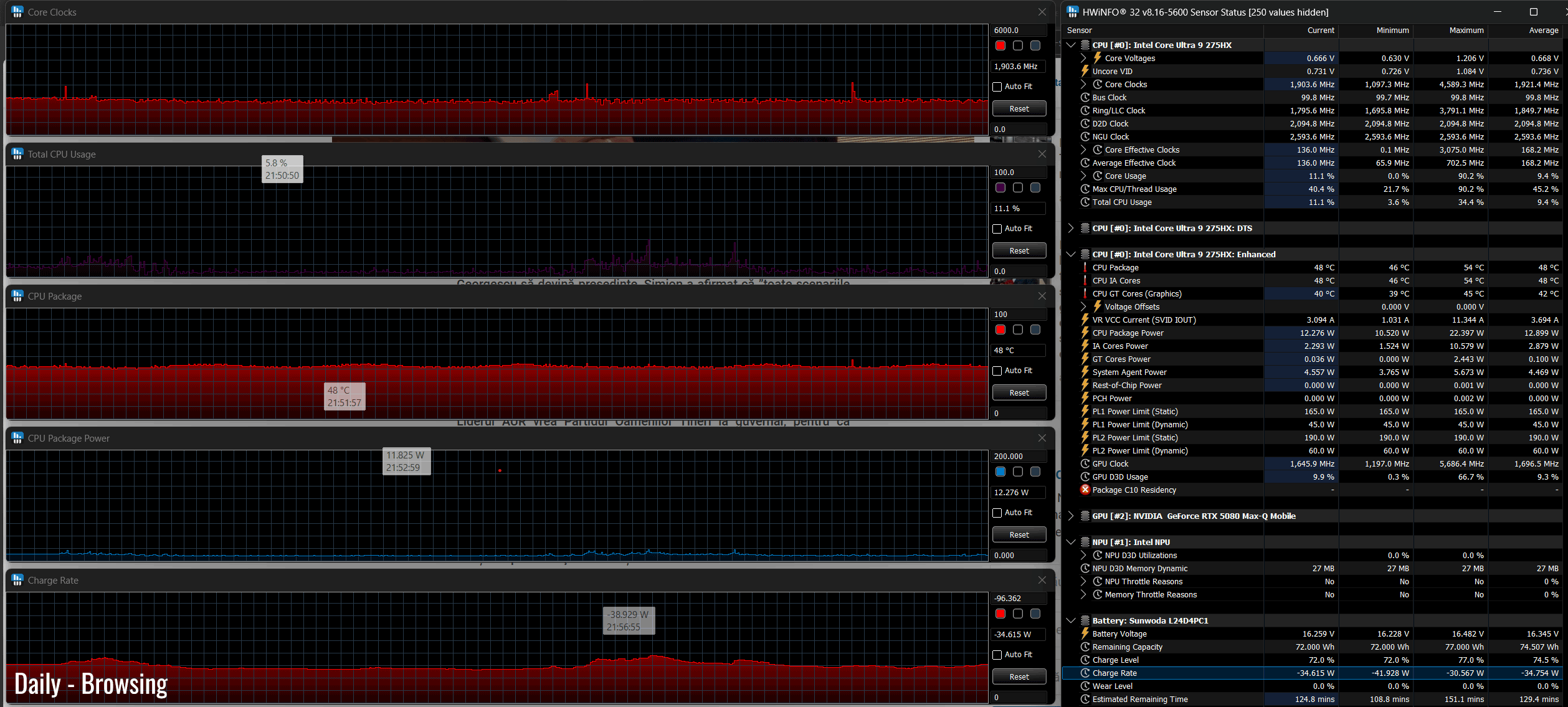Click the Average column header
Screen dimensions: 1568x707
1526,30
